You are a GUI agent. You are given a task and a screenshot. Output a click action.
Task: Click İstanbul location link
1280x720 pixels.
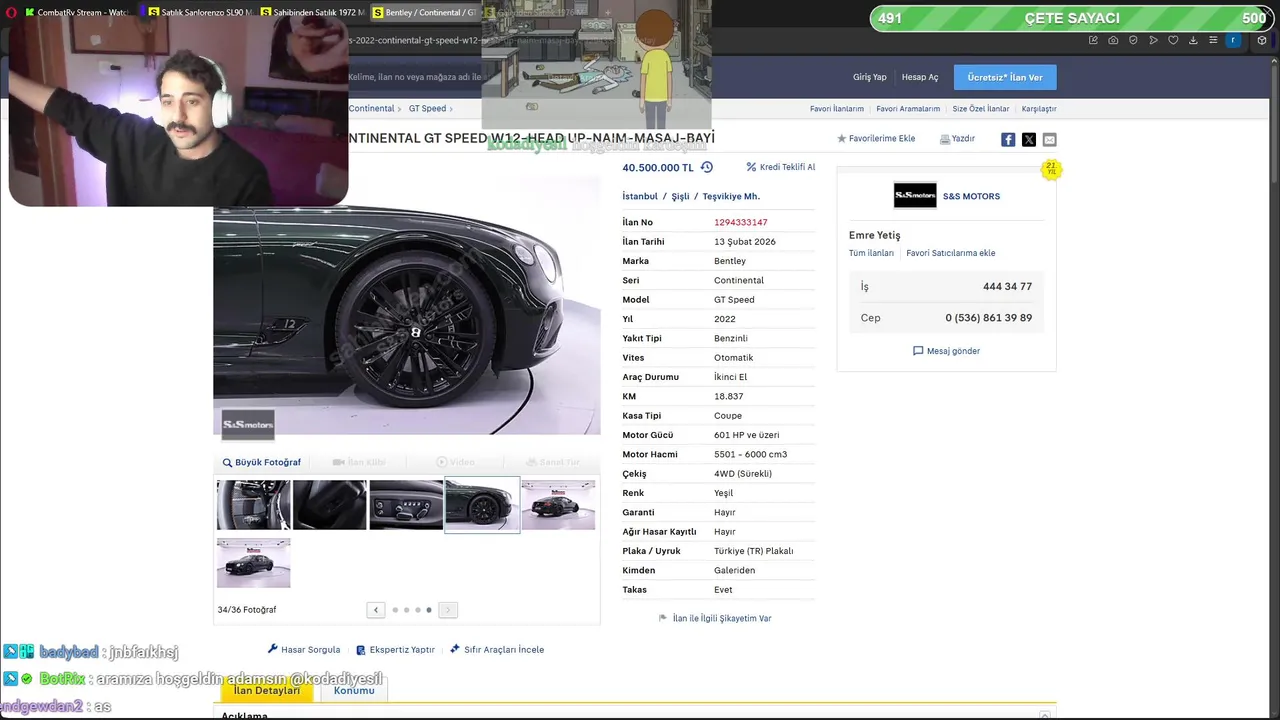(640, 196)
